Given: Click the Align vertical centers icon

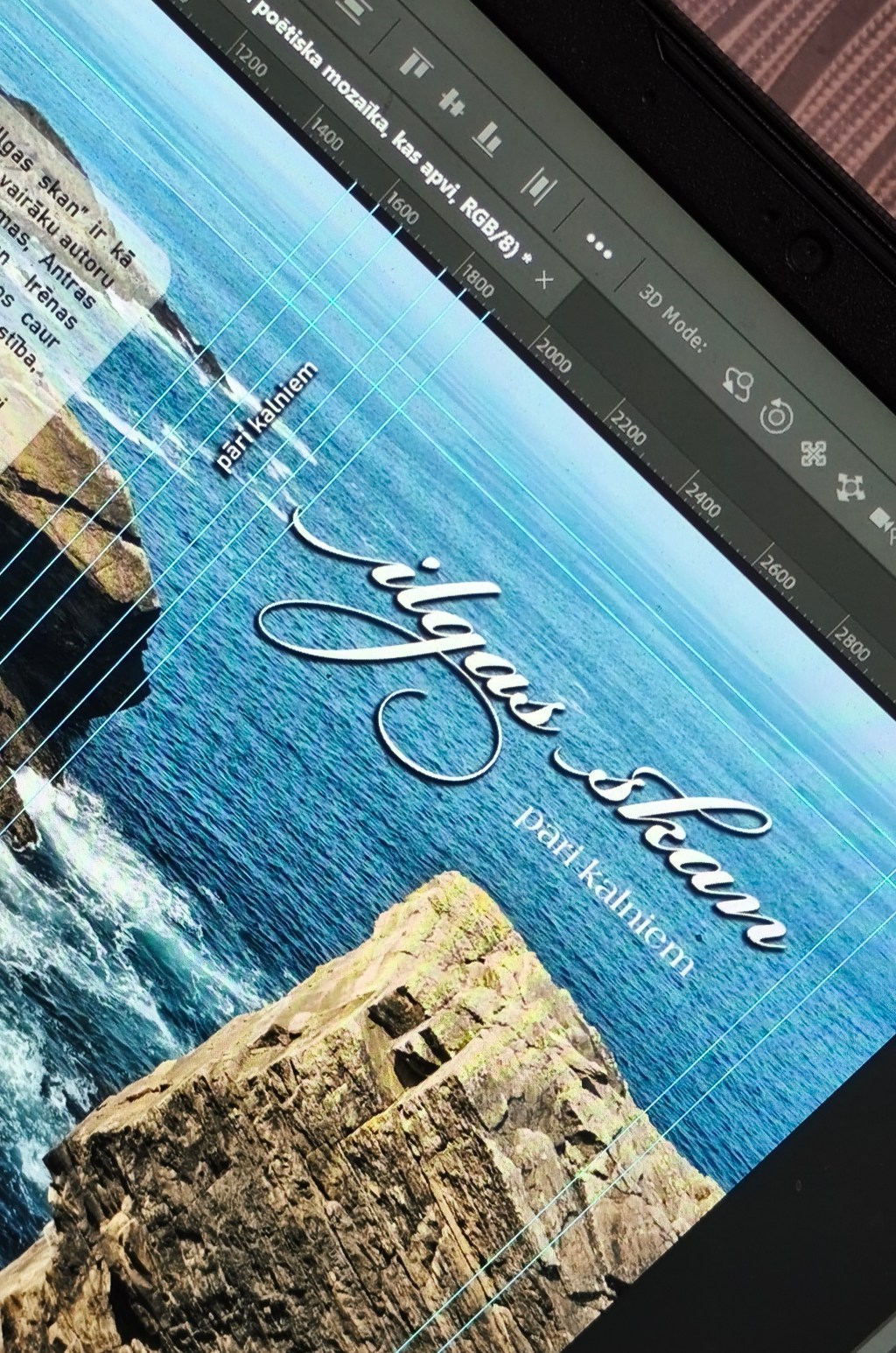Looking at the screenshot, I should [451, 101].
